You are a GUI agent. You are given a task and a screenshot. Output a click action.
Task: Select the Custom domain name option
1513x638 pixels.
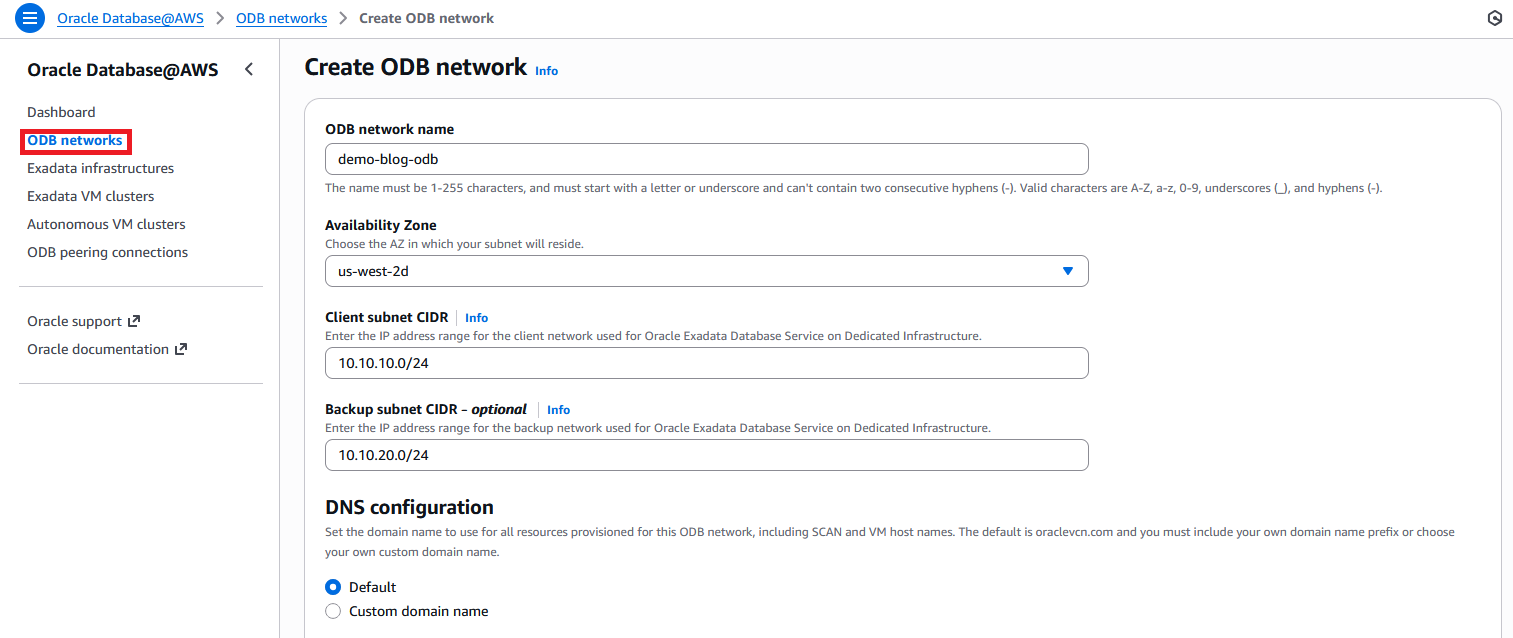pyautogui.click(x=334, y=611)
